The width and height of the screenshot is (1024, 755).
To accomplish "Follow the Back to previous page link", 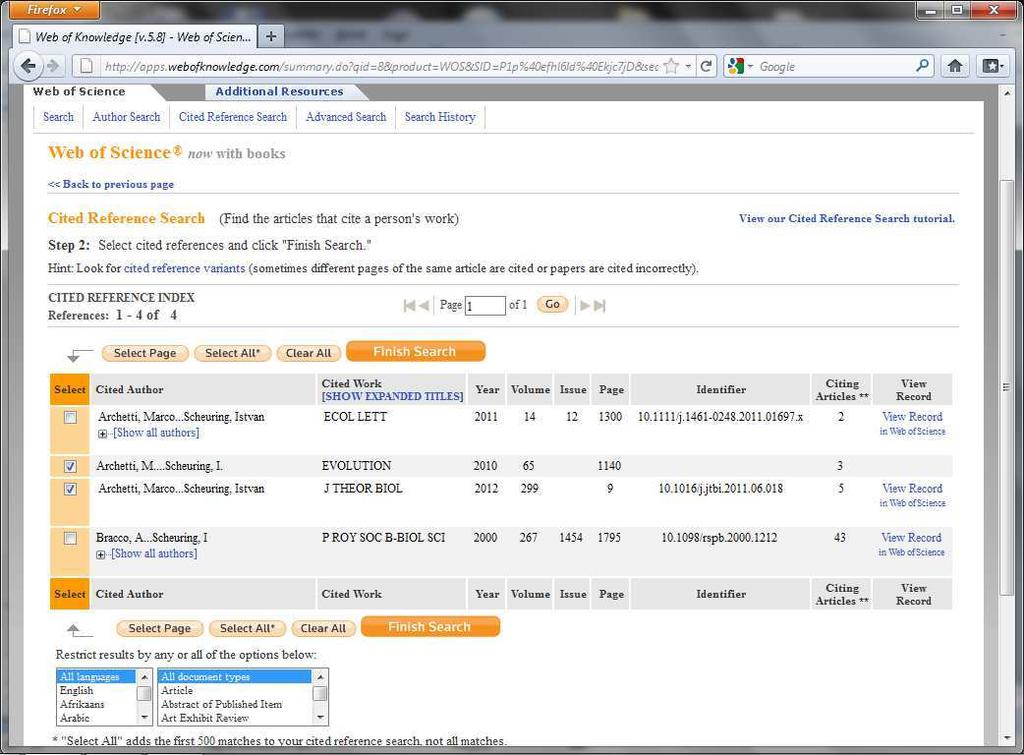I will pos(111,184).
